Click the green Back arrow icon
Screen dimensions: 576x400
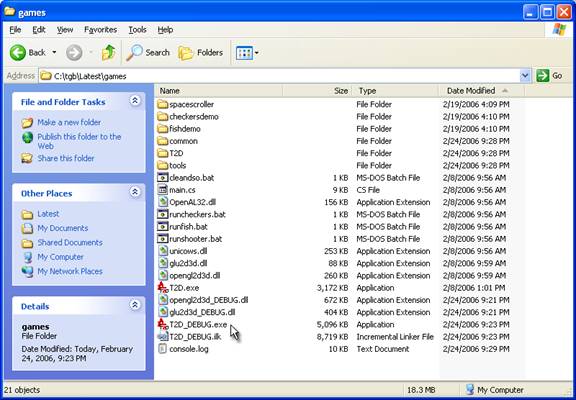[17, 53]
